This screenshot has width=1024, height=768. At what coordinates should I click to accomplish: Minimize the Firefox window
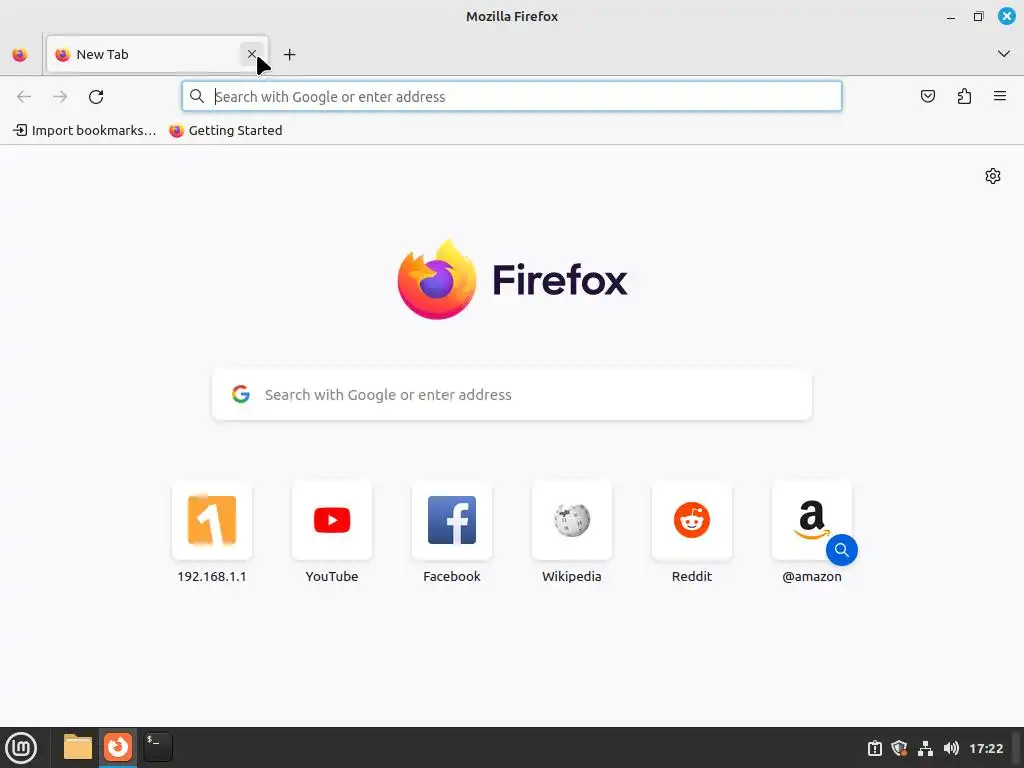click(x=951, y=17)
